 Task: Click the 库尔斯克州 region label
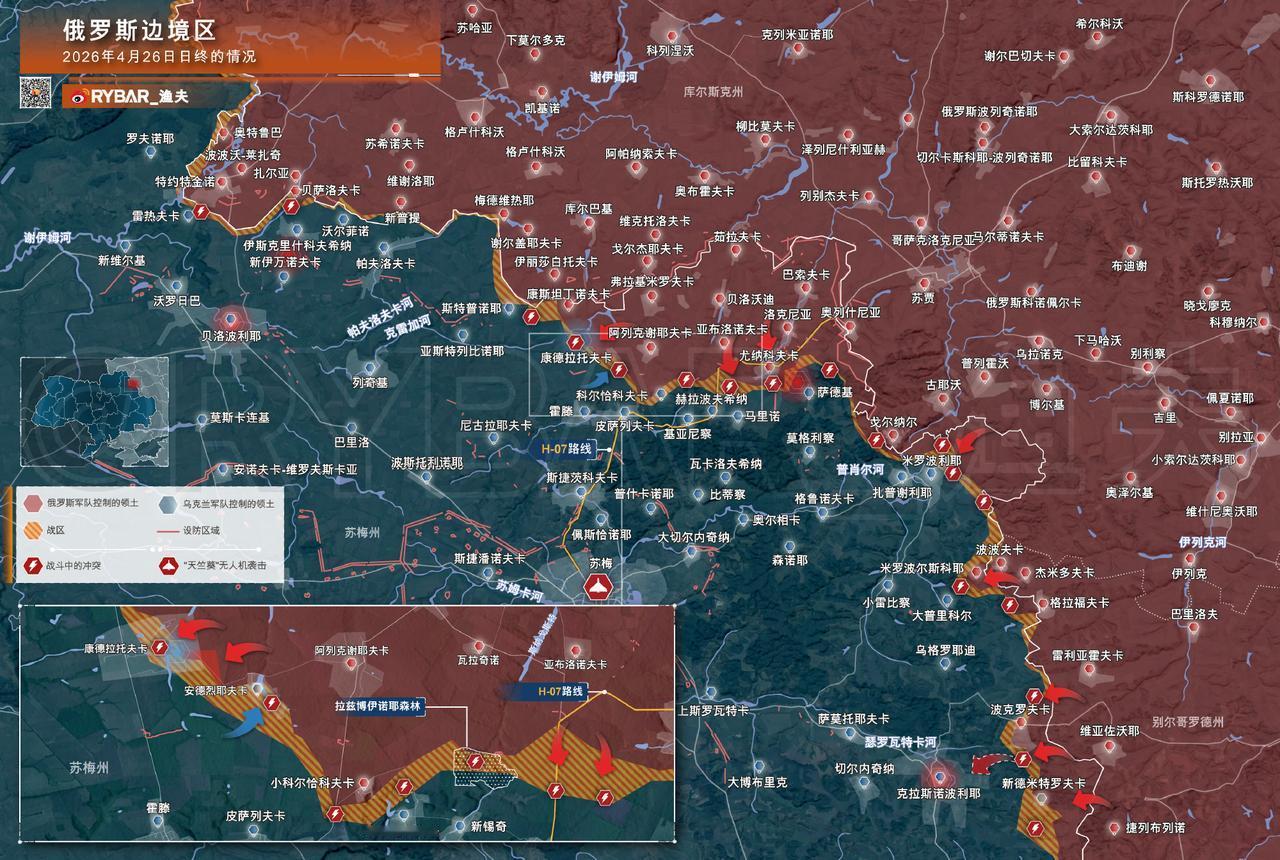[x=713, y=91]
